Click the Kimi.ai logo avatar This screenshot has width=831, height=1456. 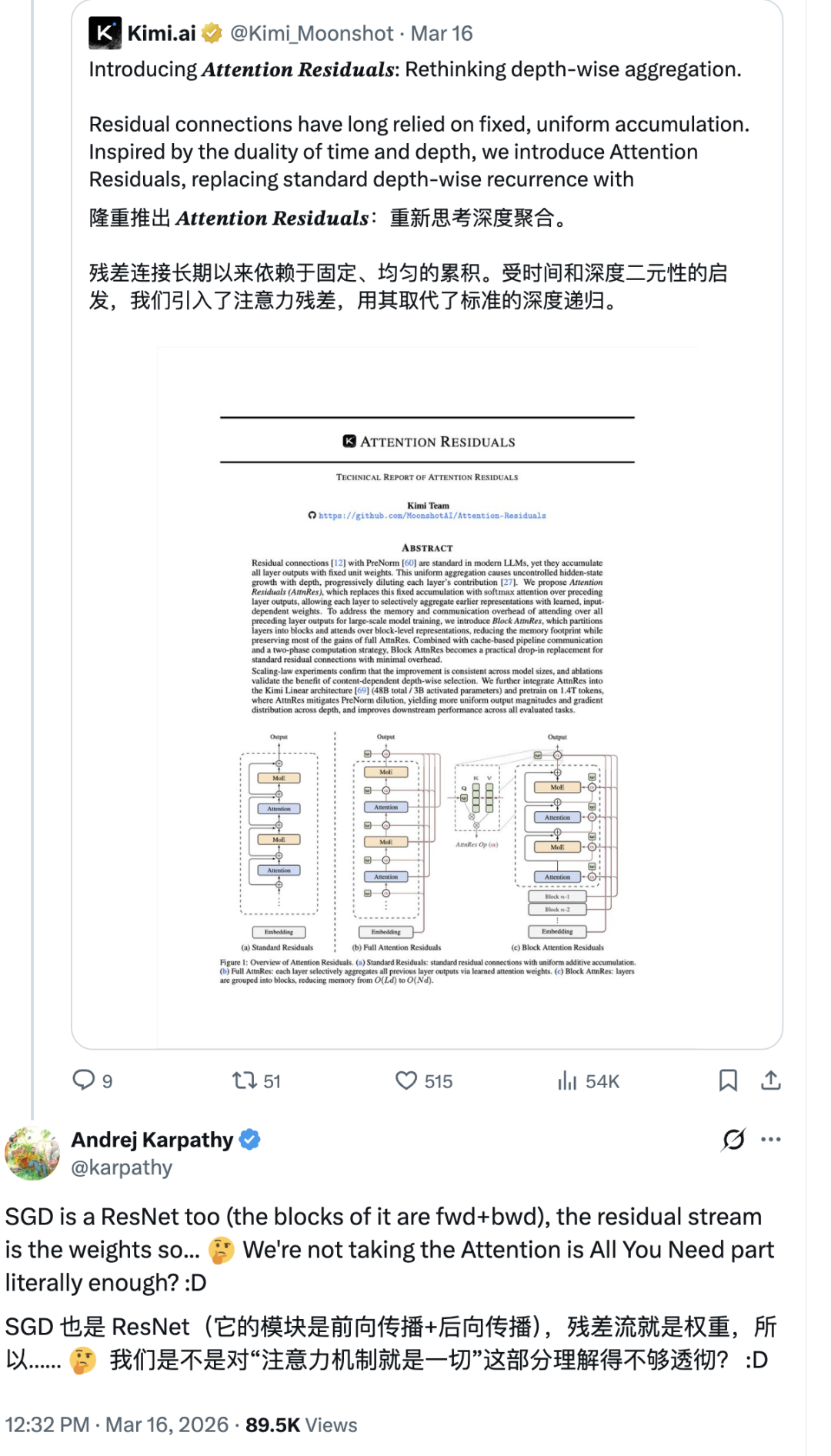click(105, 33)
